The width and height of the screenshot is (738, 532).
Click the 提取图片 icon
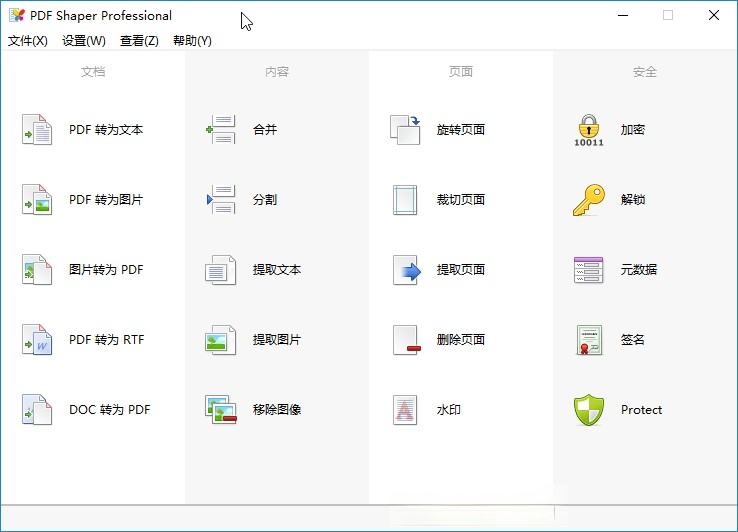click(220, 339)
